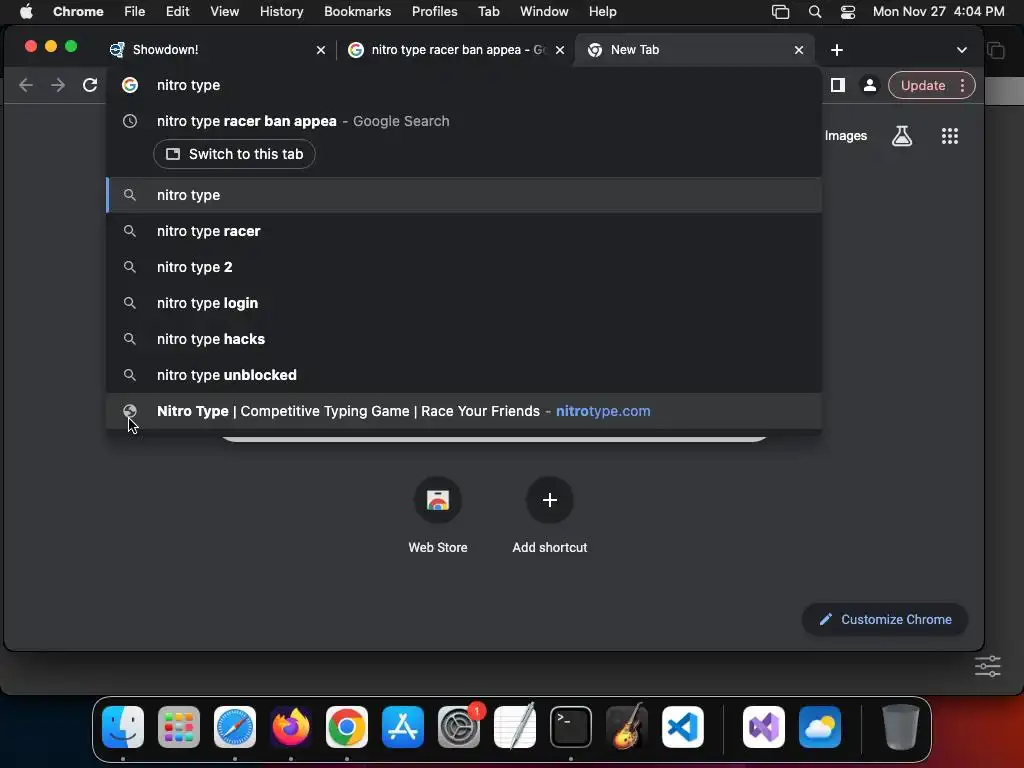This screenshot has width=1024, height=768.
Task: Click the Add shortcut button
Action: point(549,515)
